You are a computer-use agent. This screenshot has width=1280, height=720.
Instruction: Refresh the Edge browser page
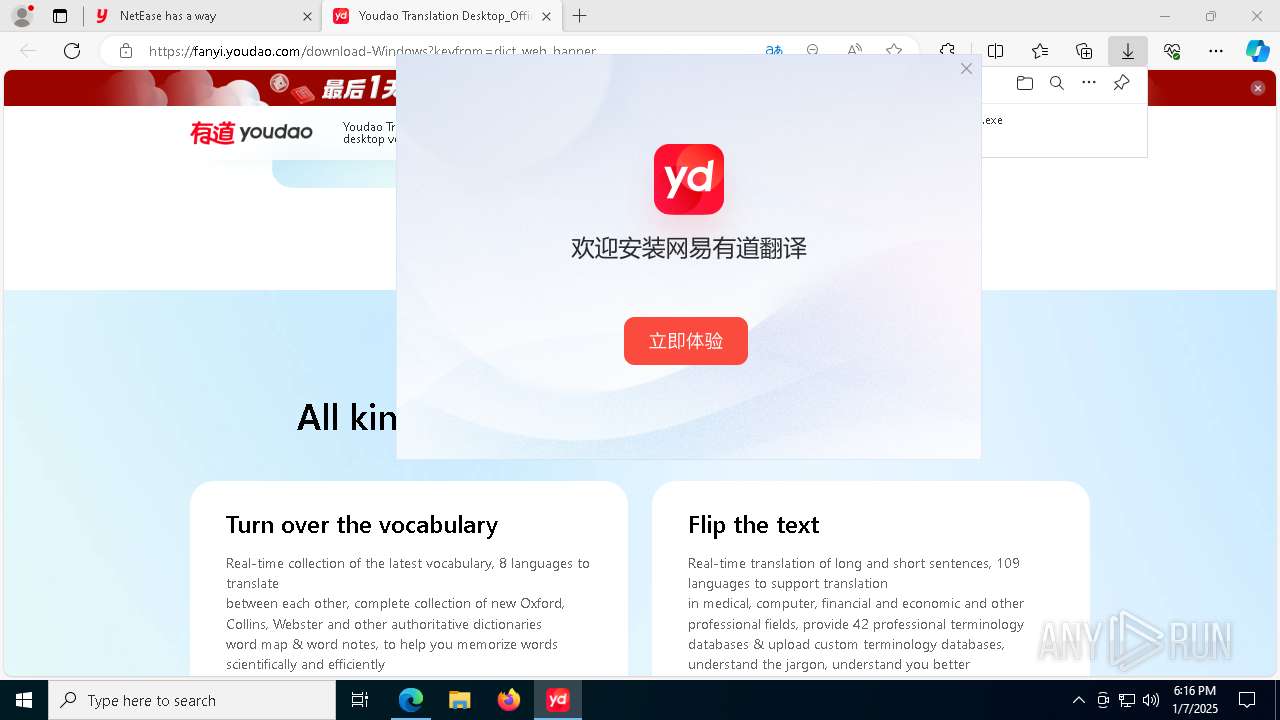[72, 51]
